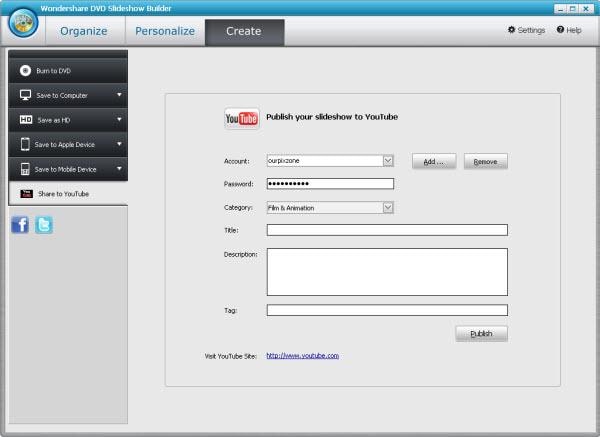Choose Burn to DVD option

point(68,71)
